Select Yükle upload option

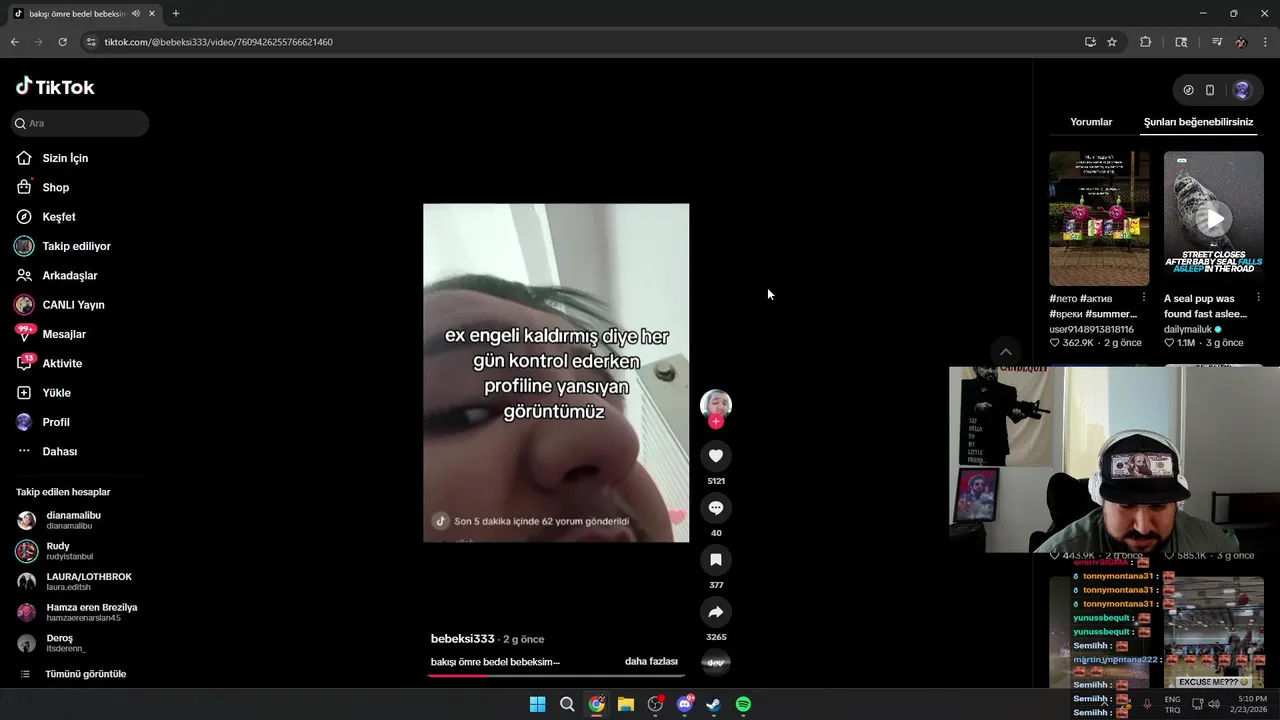click(x=56, y=393)
